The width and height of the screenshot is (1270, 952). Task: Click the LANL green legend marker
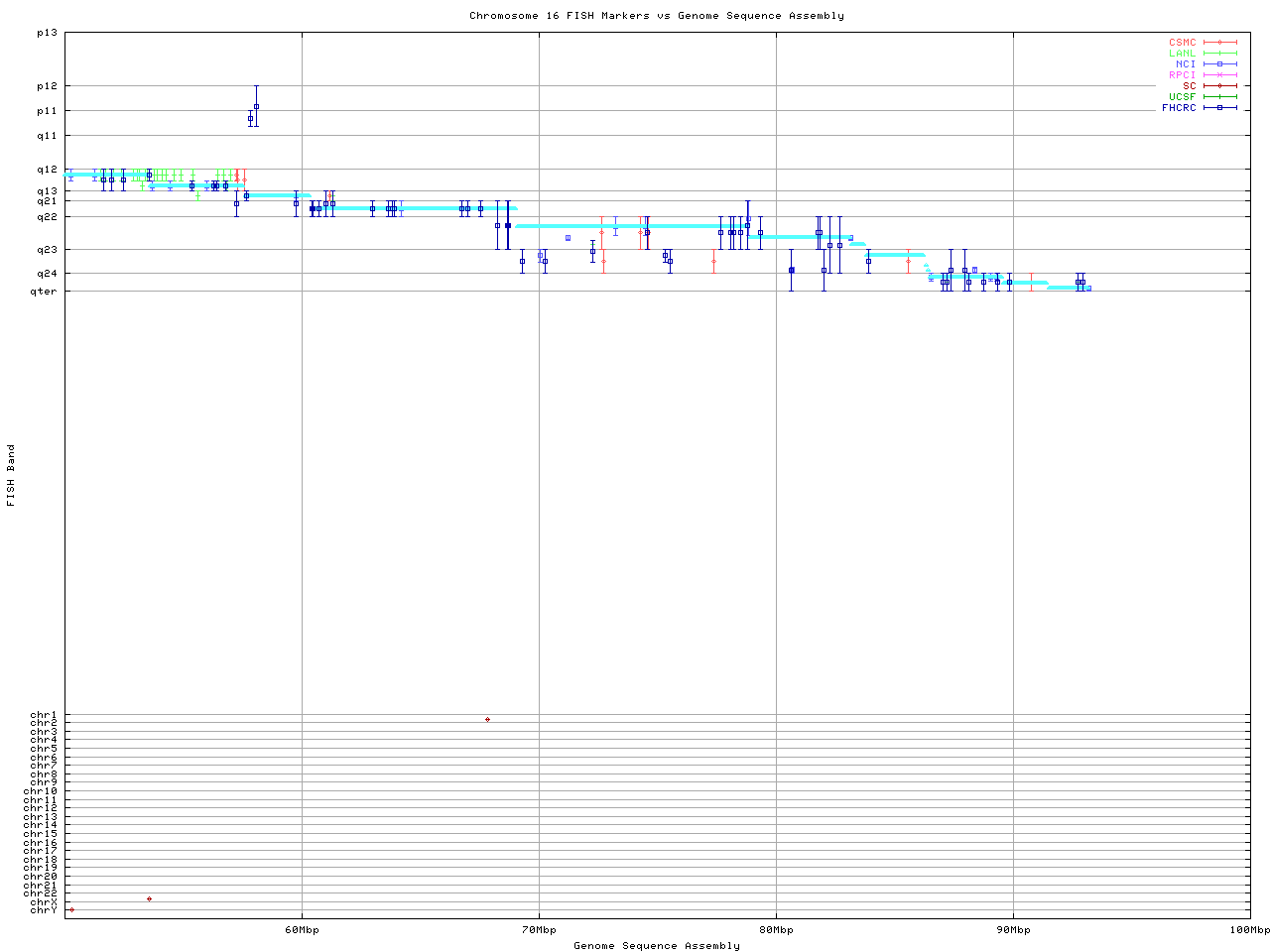(1219, 54)
